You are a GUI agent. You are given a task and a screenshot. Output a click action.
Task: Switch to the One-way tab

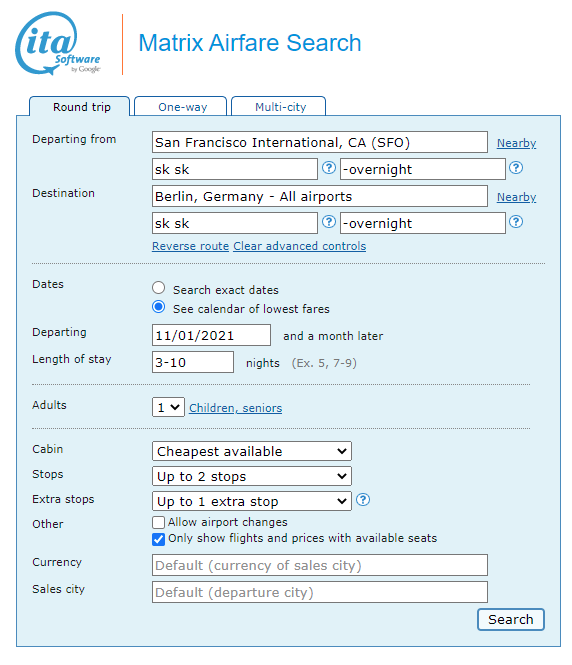tap(181, 106)
